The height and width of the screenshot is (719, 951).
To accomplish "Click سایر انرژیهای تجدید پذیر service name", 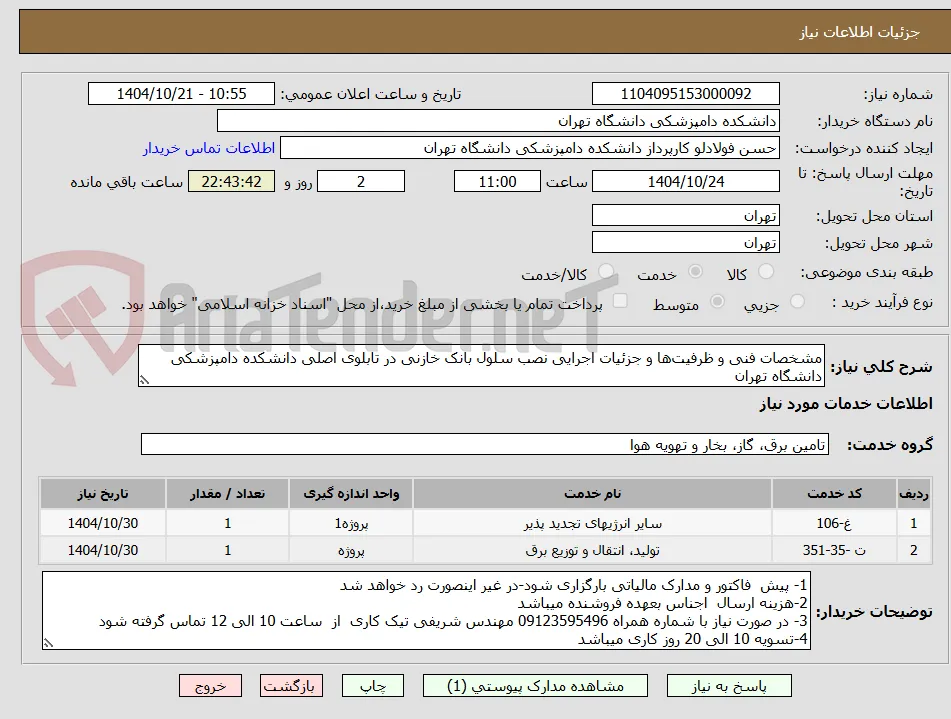I will (x=593, y=523).
